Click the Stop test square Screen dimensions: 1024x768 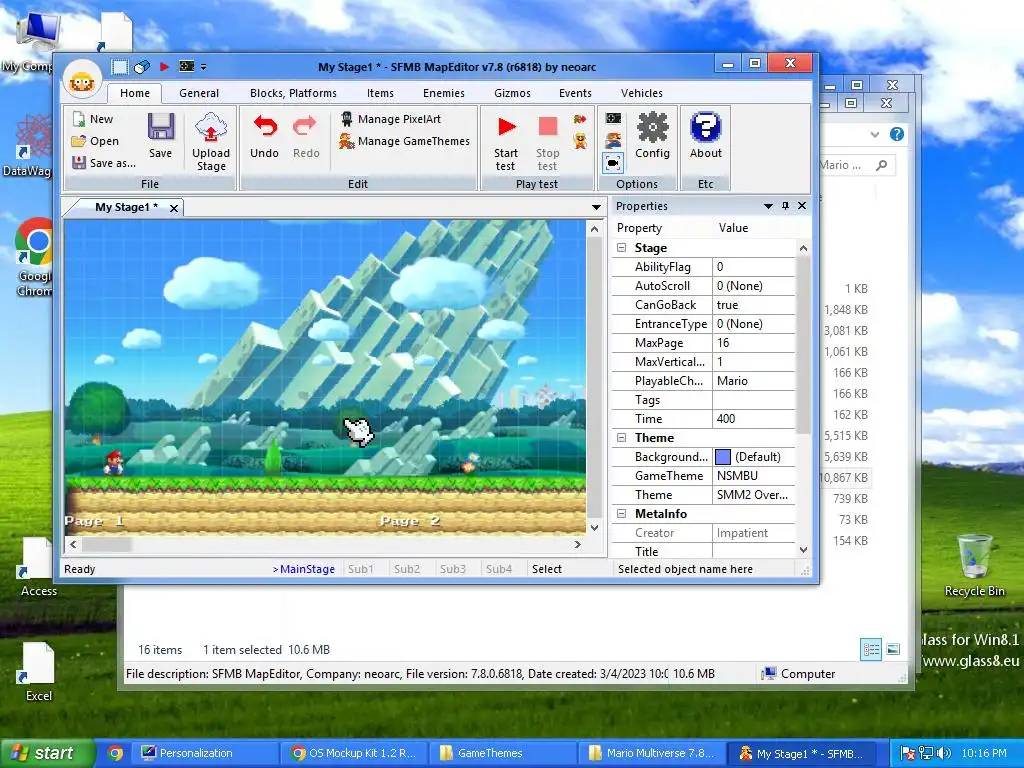(547, 143)
